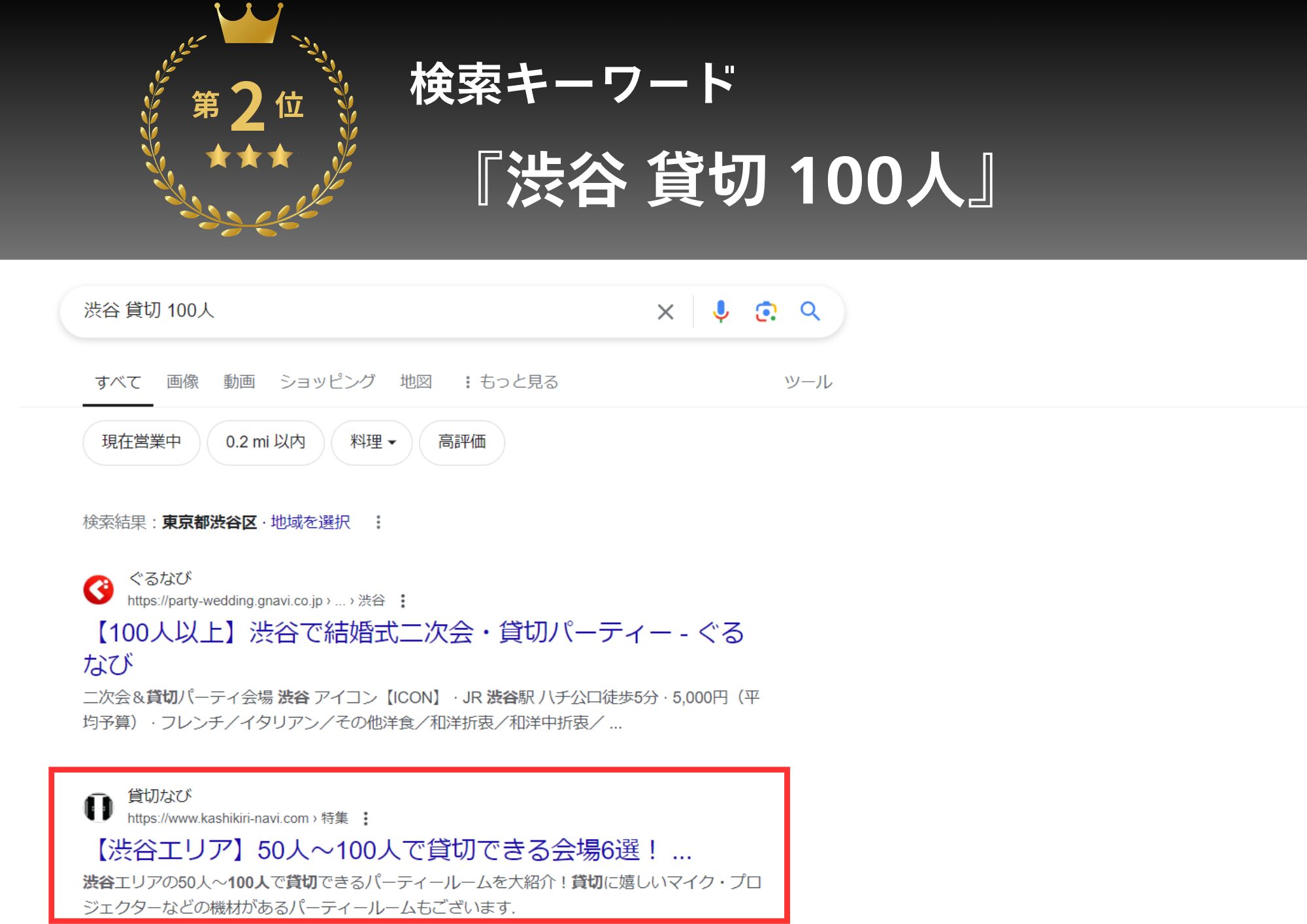Switch to the 画像 tab
This screenshot has height=924, width=1307.
tap(182, 382)
